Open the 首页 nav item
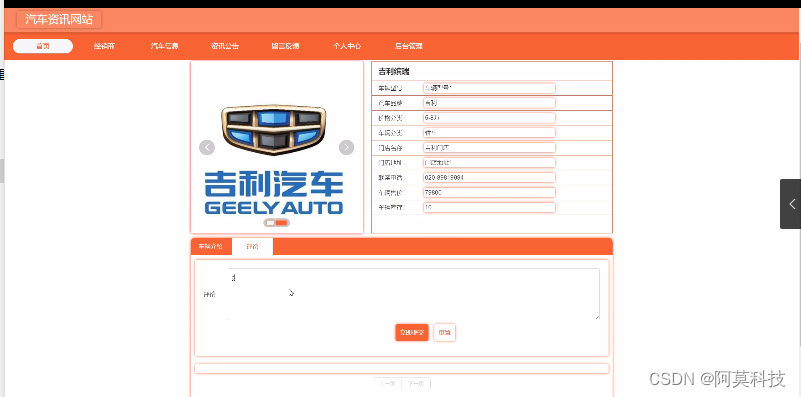This screenshot has width=801, height=397. coord(43,46)
